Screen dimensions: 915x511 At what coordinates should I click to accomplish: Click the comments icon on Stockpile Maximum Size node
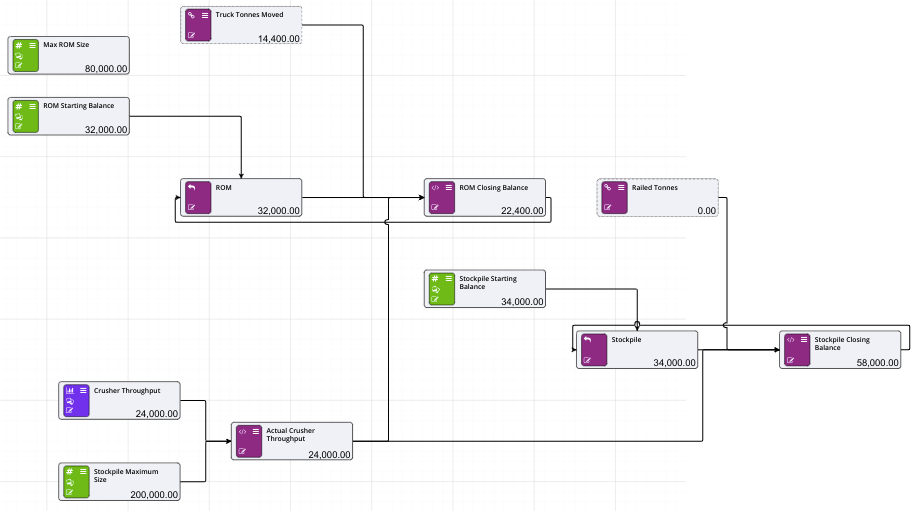click(69, 480)
